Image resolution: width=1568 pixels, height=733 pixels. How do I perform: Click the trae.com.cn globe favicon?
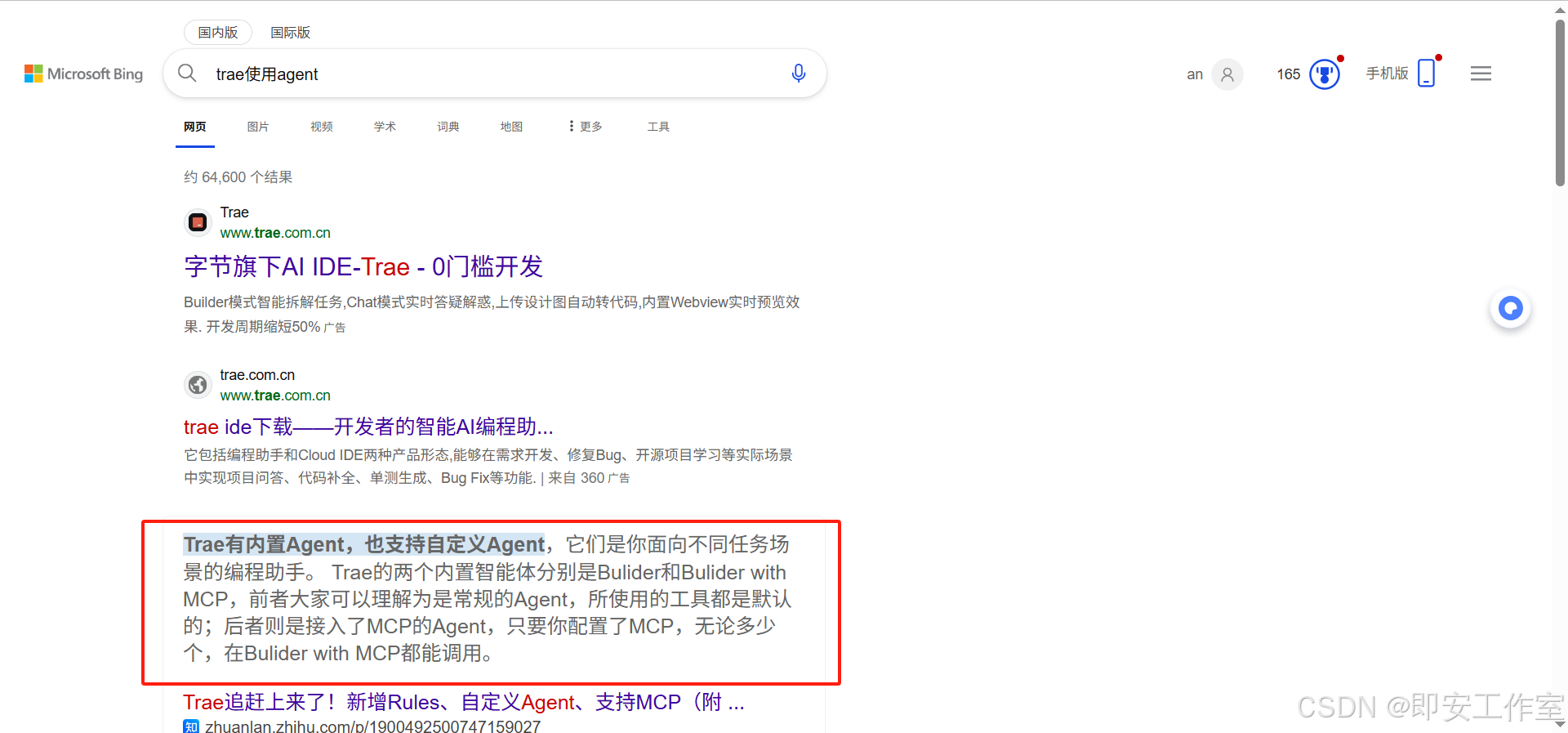tap(198, 385)
